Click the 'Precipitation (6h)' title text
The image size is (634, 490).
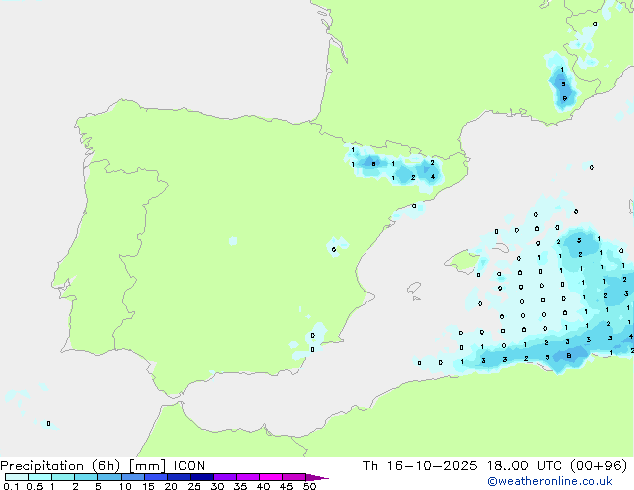pyautogui.click(x=60, y=466)
